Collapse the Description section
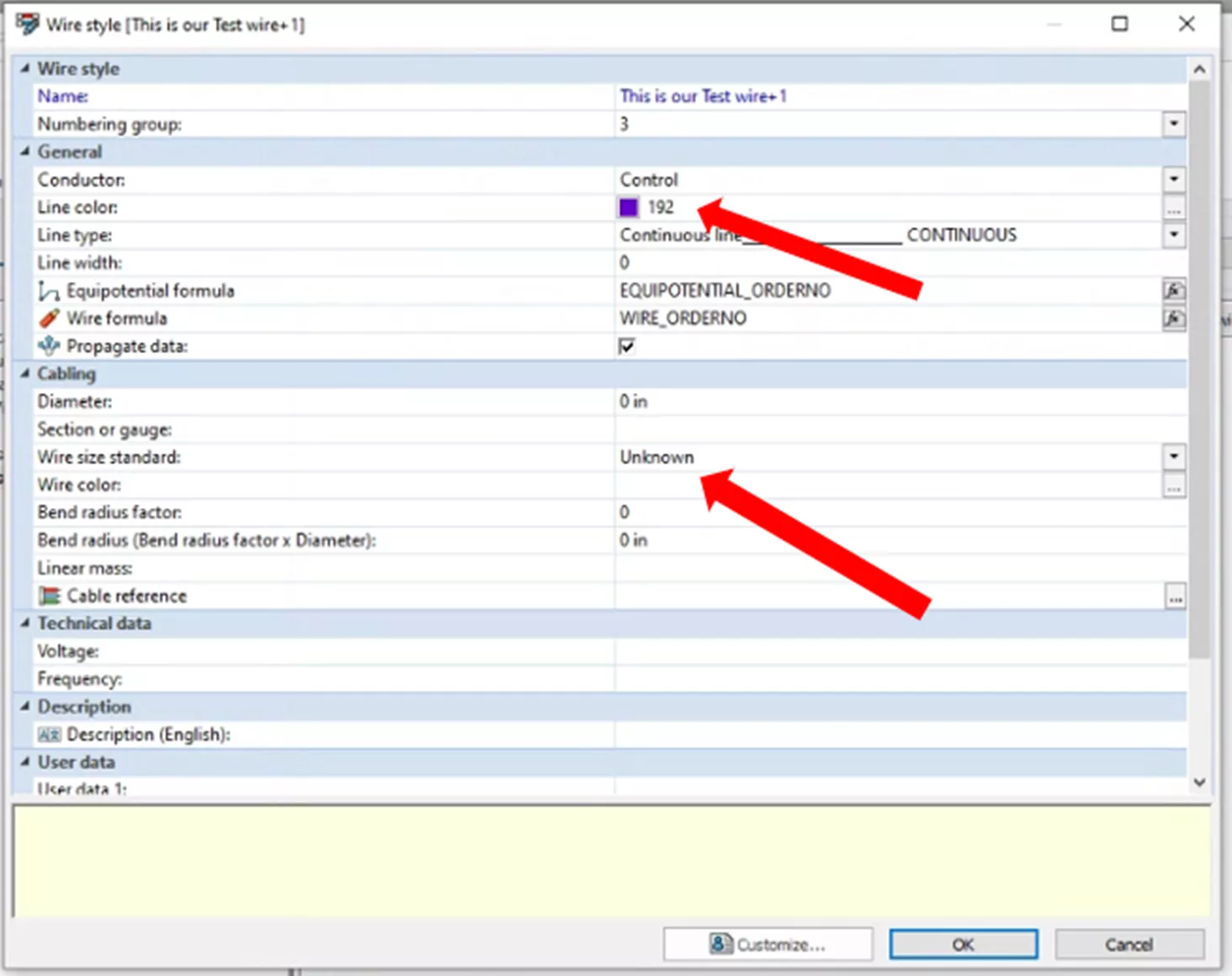This screenshot has width=1232, height=976. 24,707
